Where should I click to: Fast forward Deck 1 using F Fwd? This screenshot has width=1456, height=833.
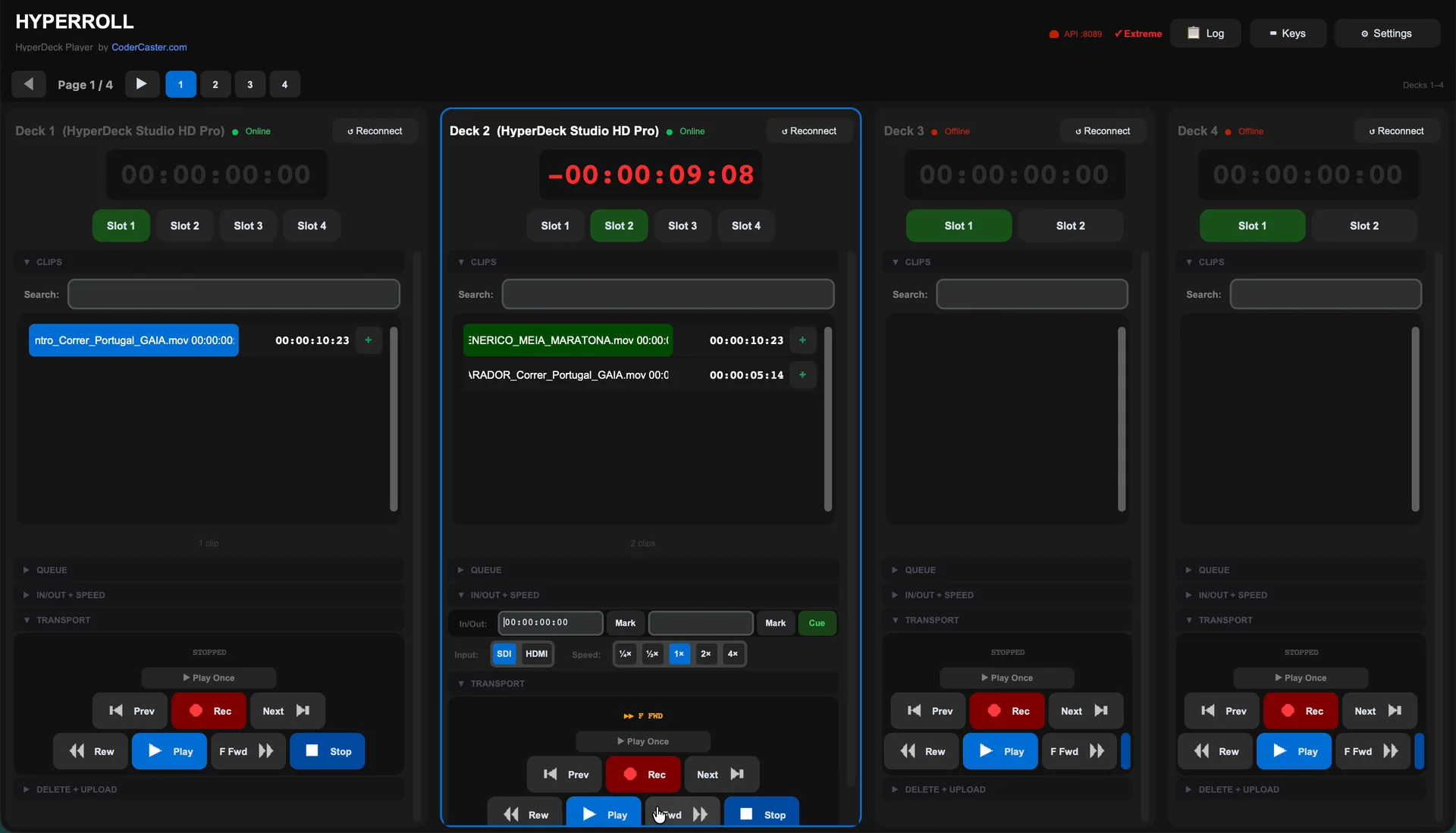click(249, 751)
